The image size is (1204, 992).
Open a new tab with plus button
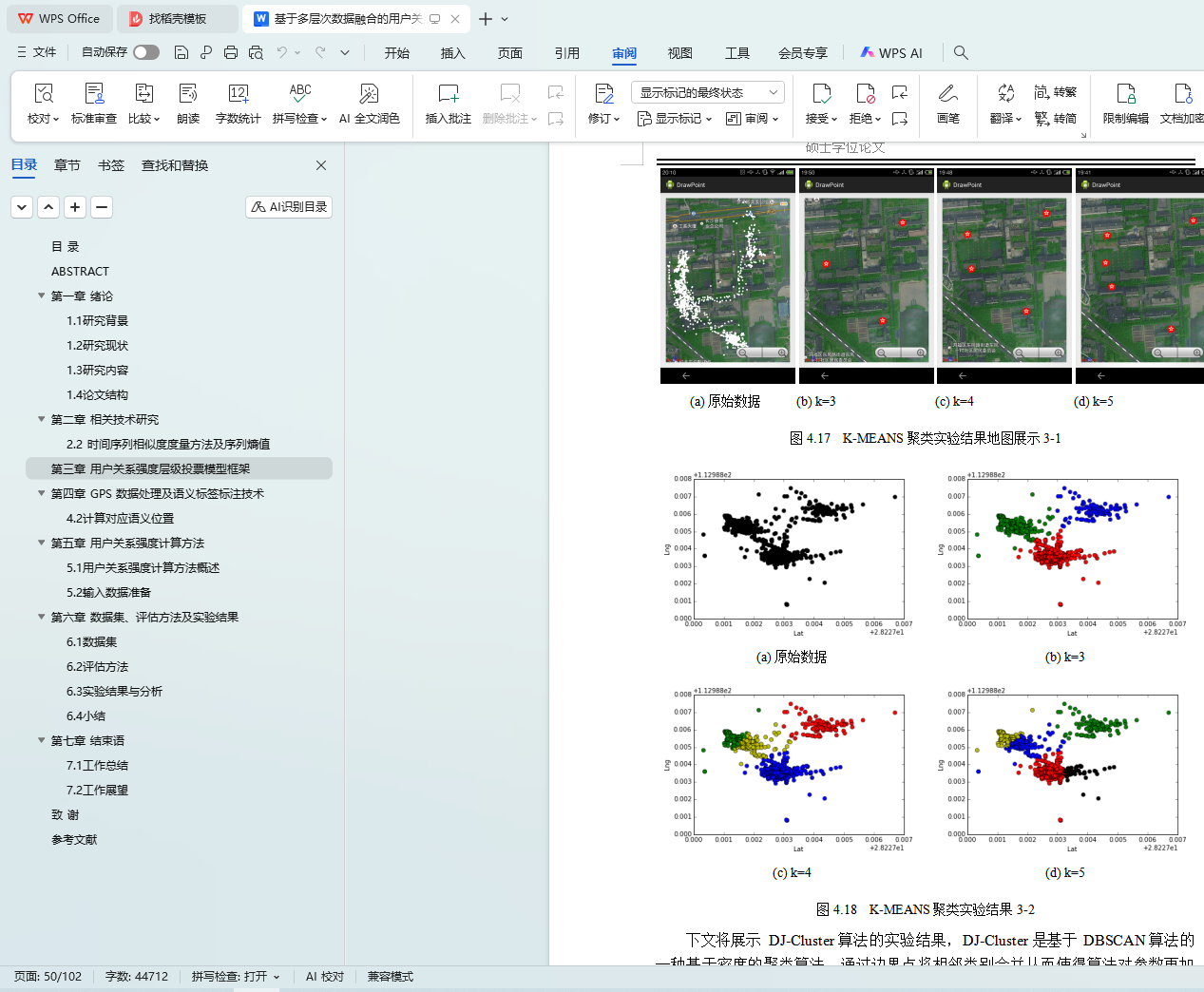coord(486,19)
